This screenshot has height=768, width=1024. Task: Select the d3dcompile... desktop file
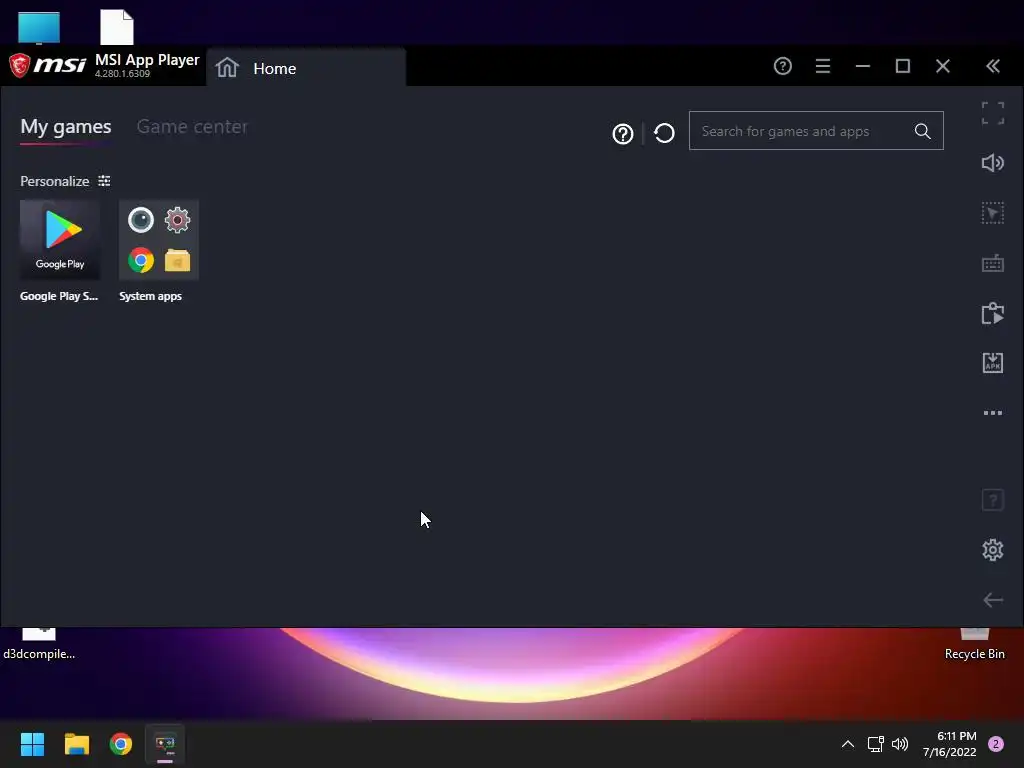(39, 645)
